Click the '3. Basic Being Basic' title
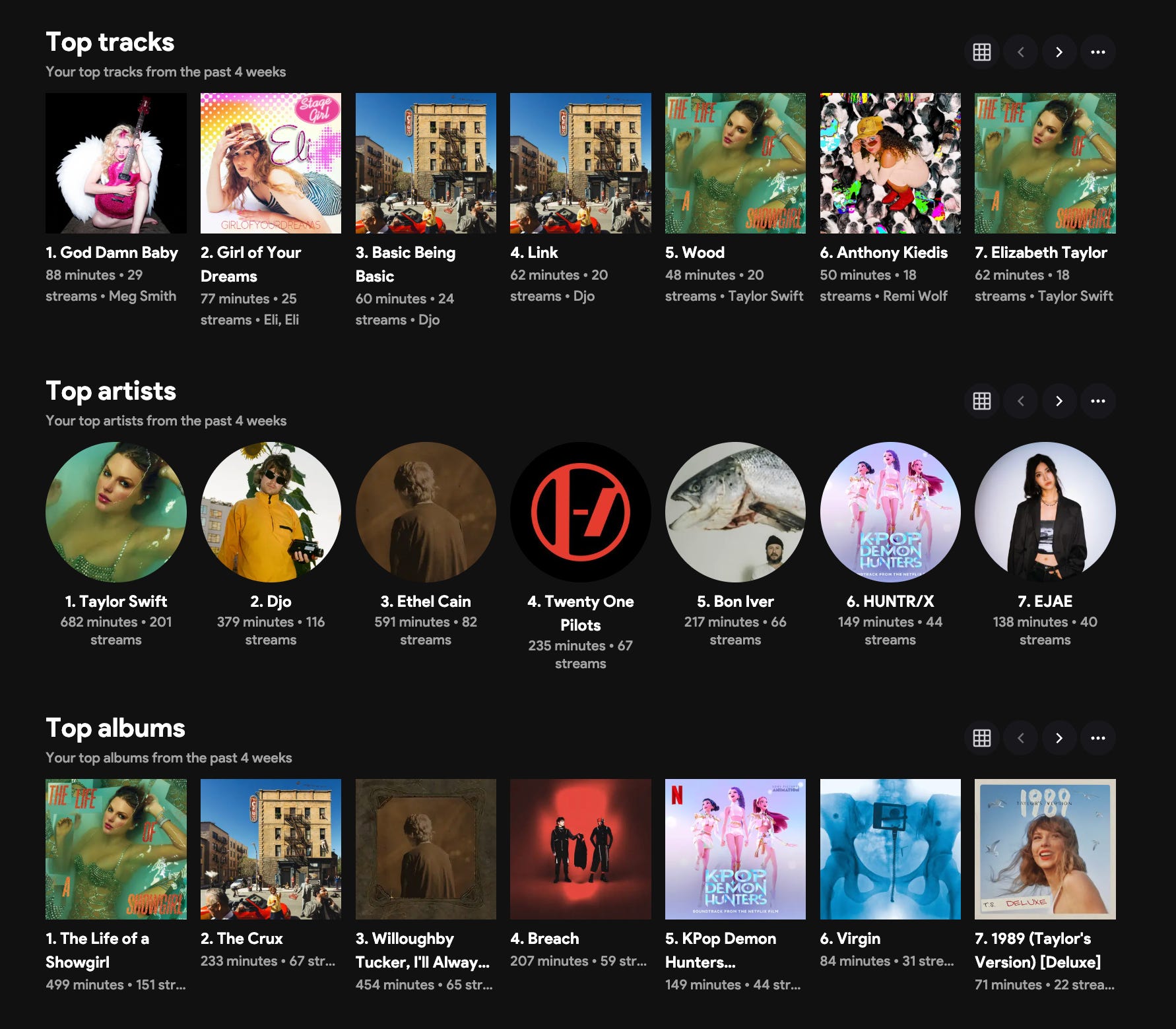Viewport: 1176px width, 1029px height. point(405,265)
